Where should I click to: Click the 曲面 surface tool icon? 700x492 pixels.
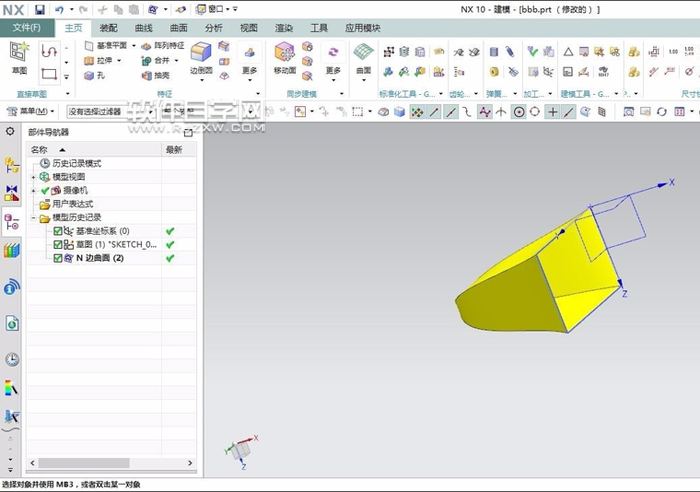364,57
